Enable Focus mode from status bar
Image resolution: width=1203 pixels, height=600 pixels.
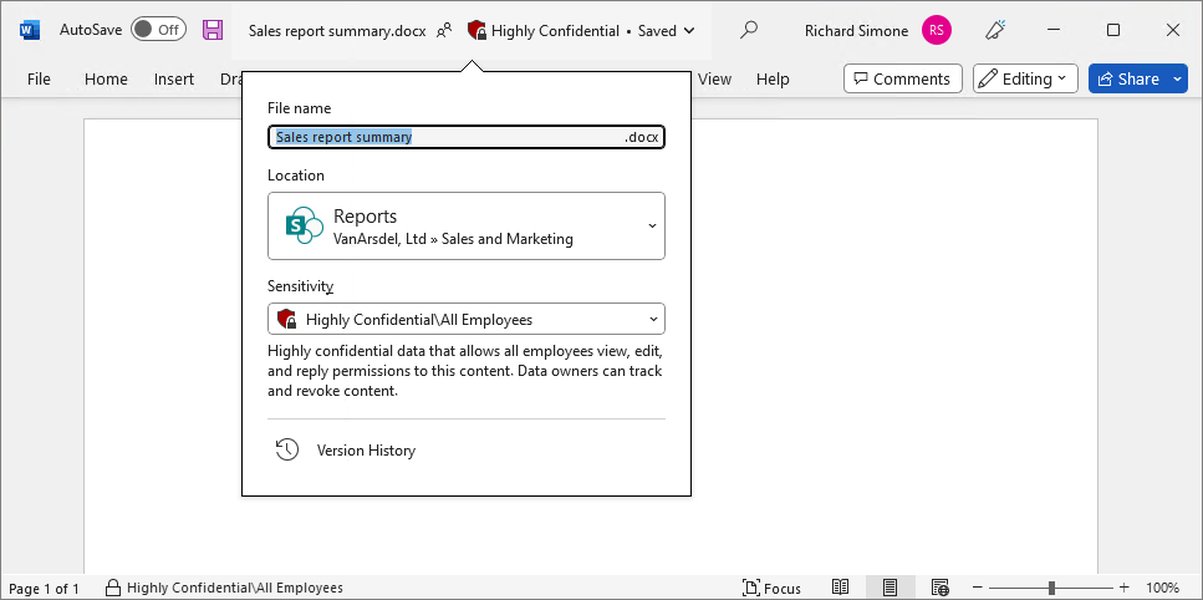[x=771, y=588]
